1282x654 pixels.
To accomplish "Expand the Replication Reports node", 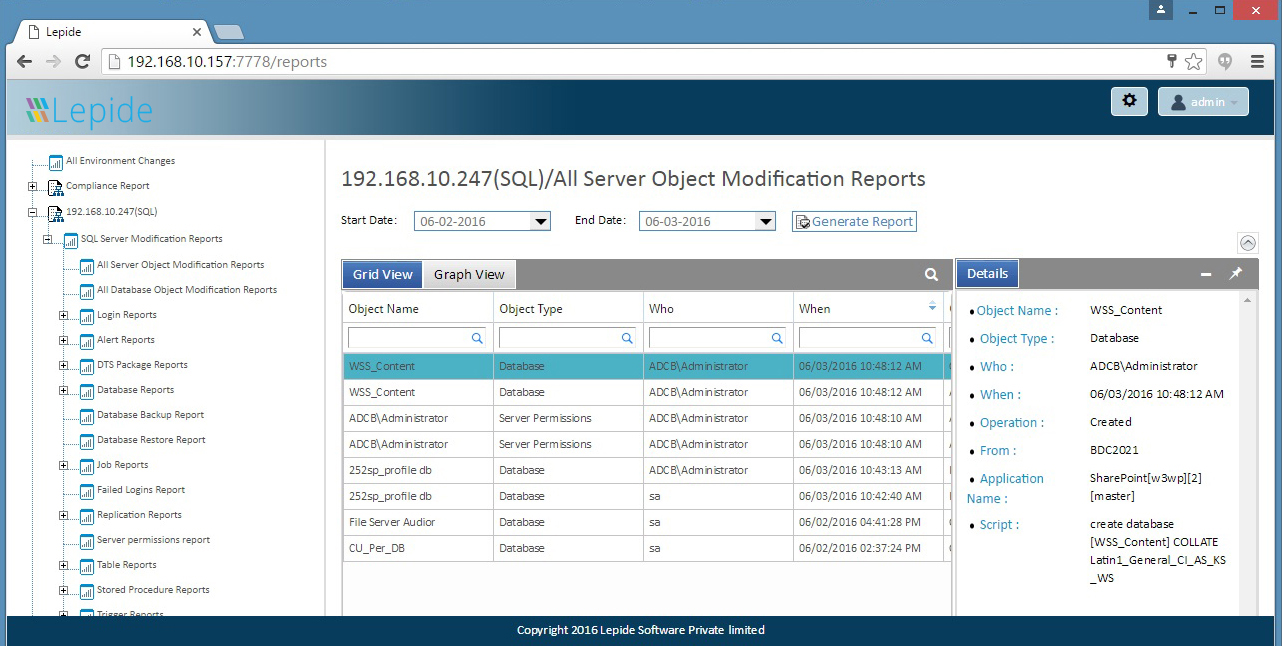I will (64, 515).
